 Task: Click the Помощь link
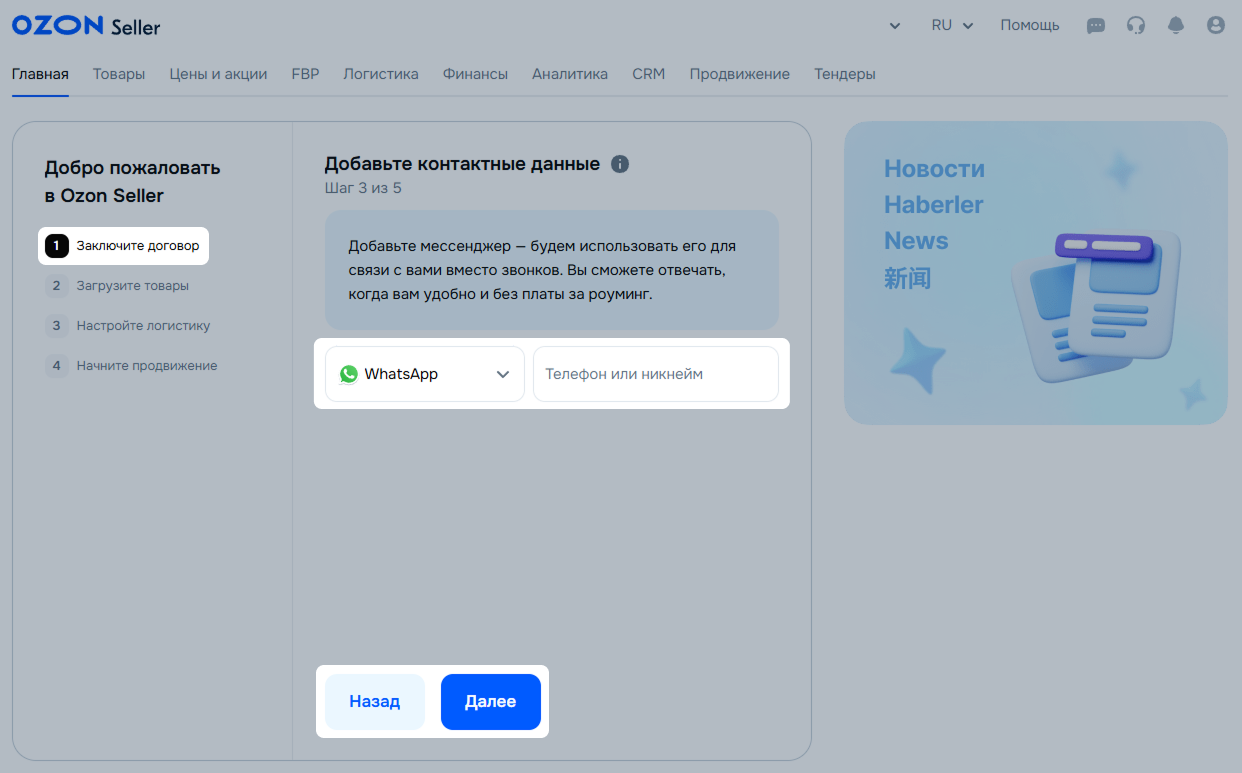coord(1030,26)
